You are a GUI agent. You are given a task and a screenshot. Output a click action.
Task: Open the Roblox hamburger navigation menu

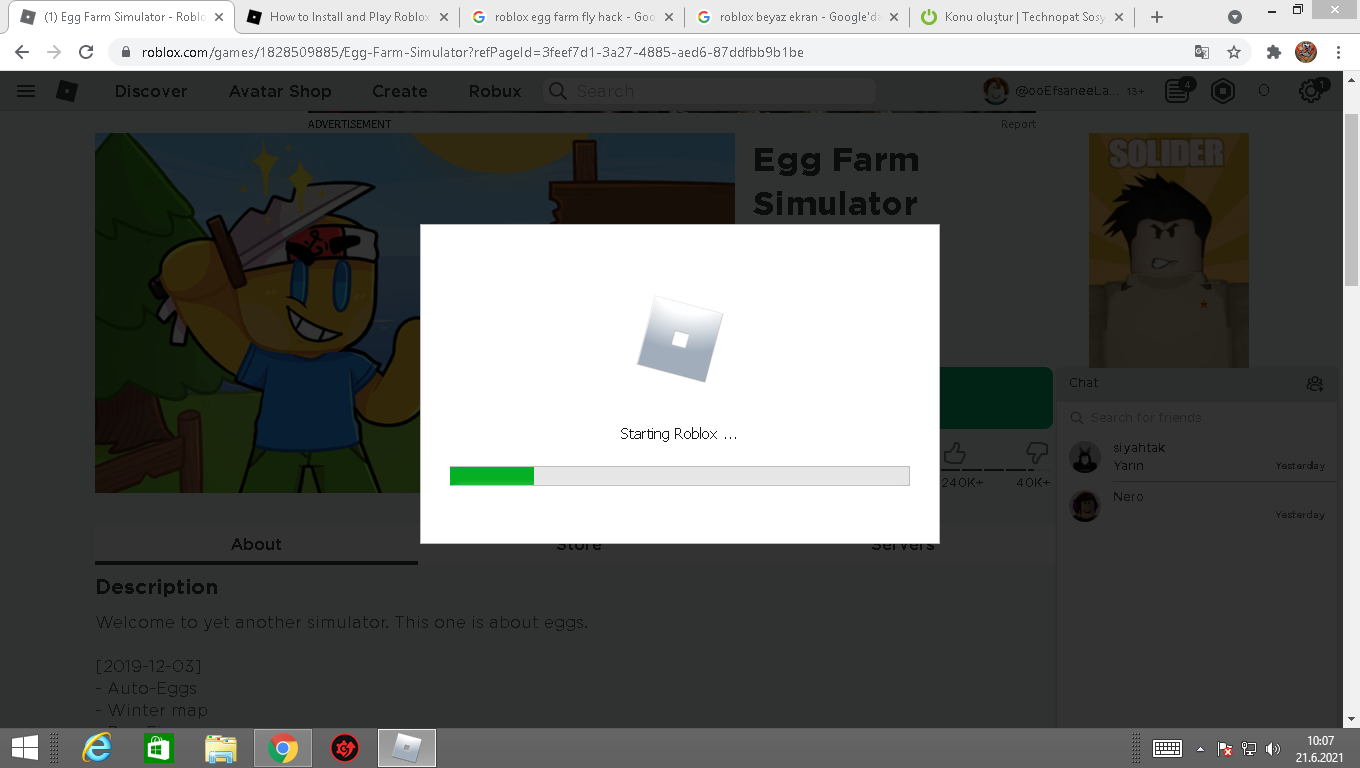pos(26,91)
